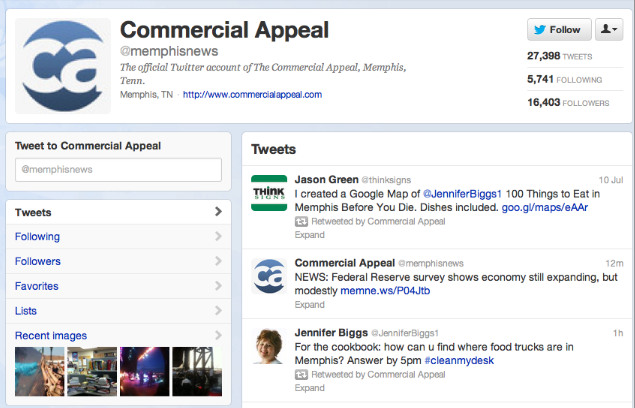
Task: Click the @memphisnews tweet input field
Action: click(118, 170)
